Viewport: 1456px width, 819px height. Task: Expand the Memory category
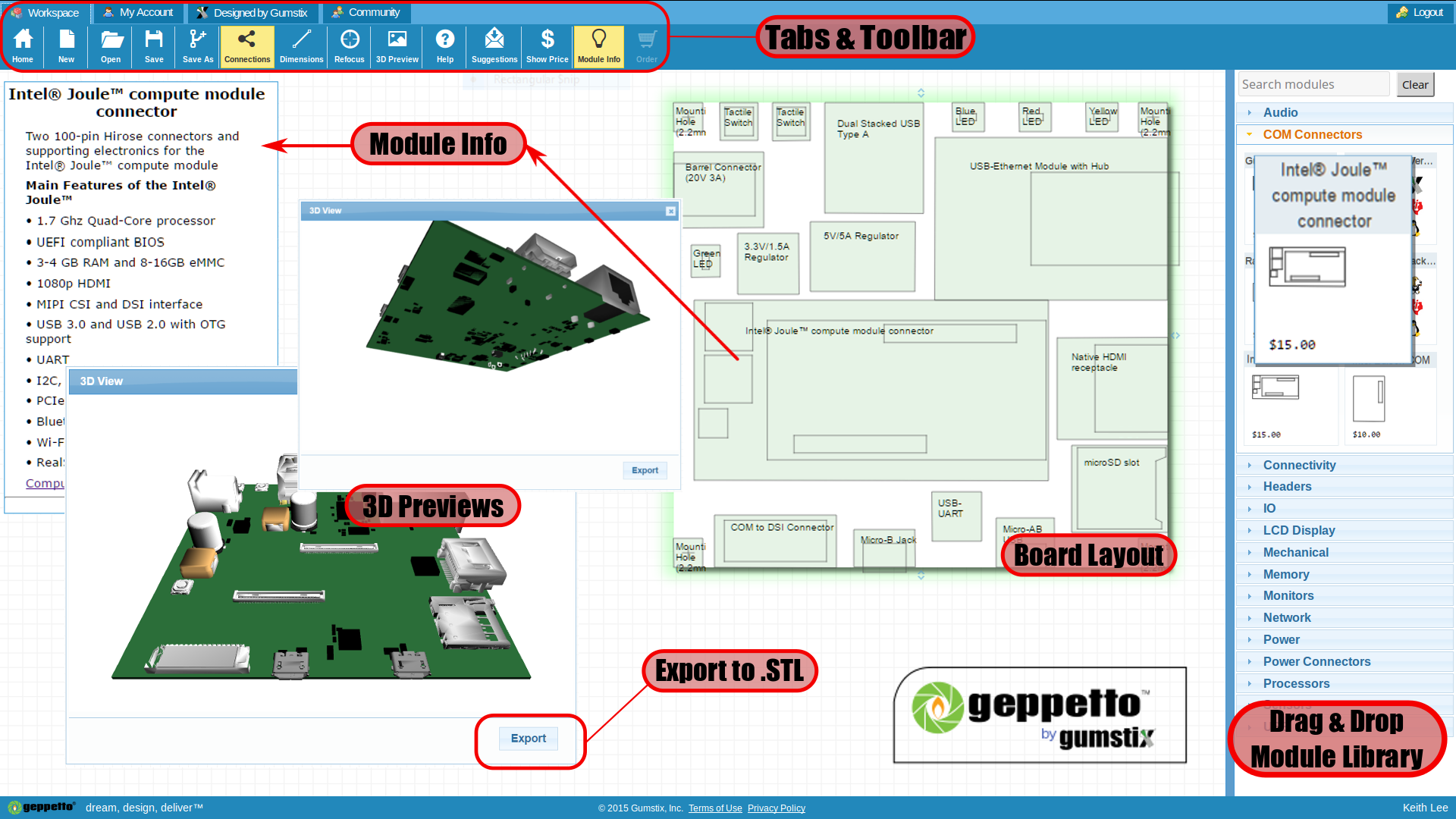click(x=1344, y=574)
